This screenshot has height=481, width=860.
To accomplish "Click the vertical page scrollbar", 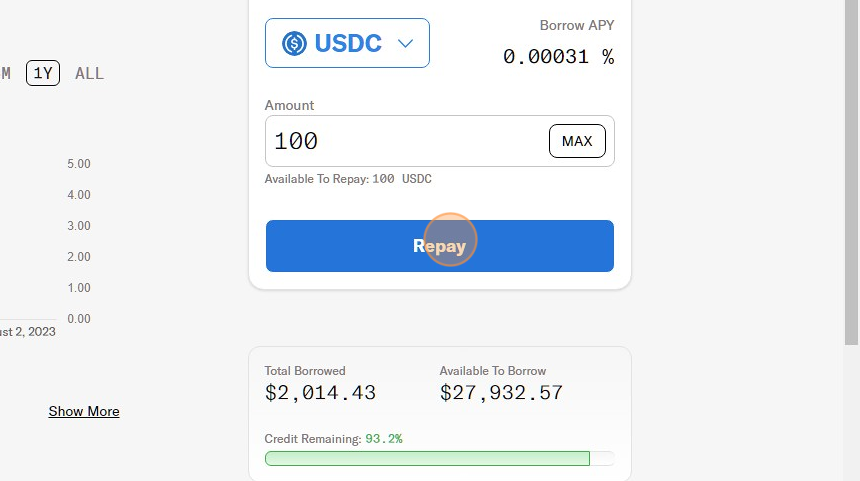I will pos(852,170).
